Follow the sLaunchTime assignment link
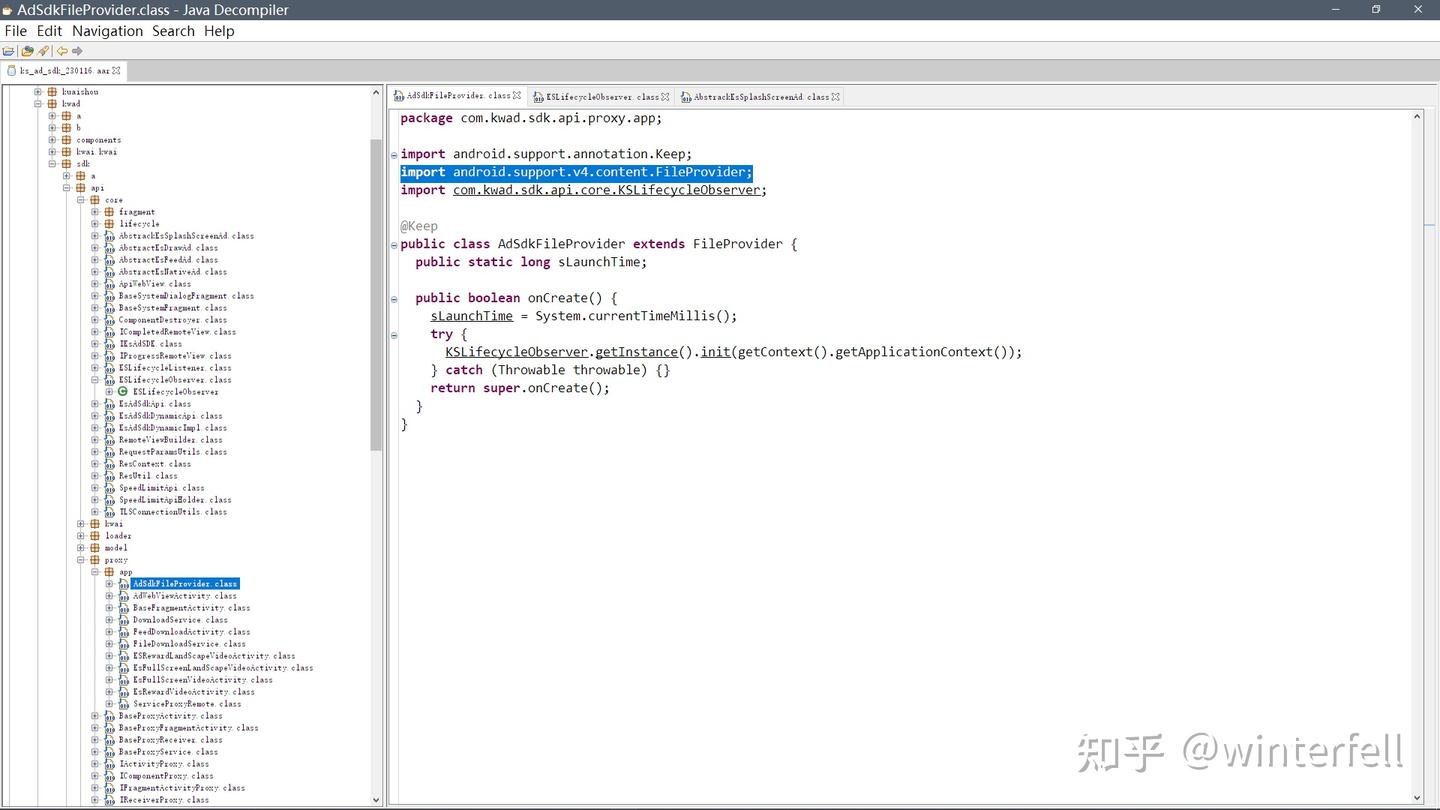This screenshot has width=1440, height=810. [x=472, y=316]
